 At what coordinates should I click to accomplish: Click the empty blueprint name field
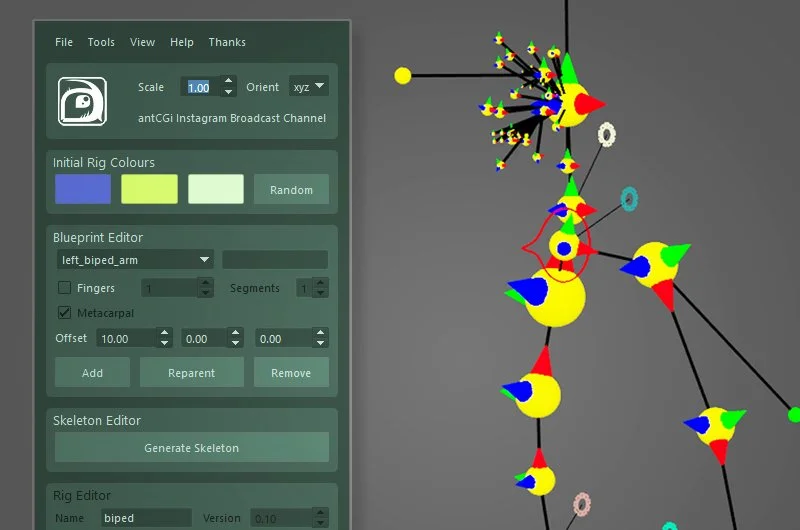[275, 260]
